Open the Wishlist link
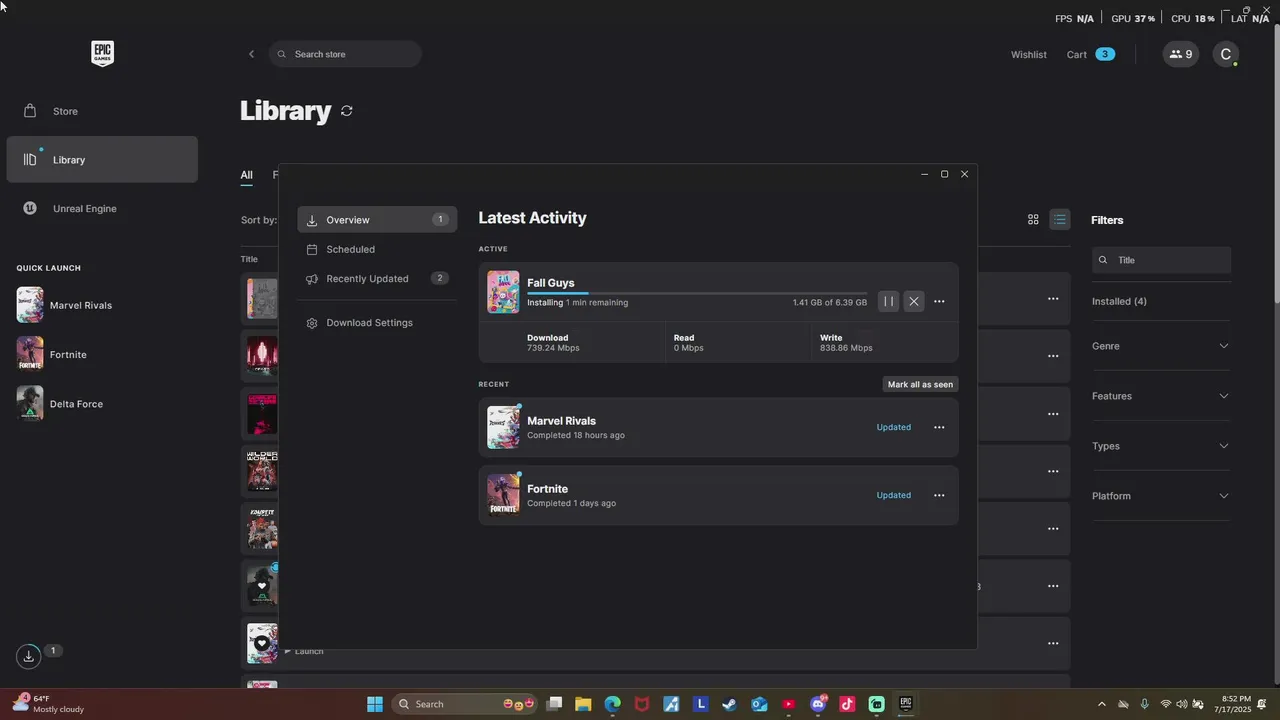 click(x=1029, y=54)
